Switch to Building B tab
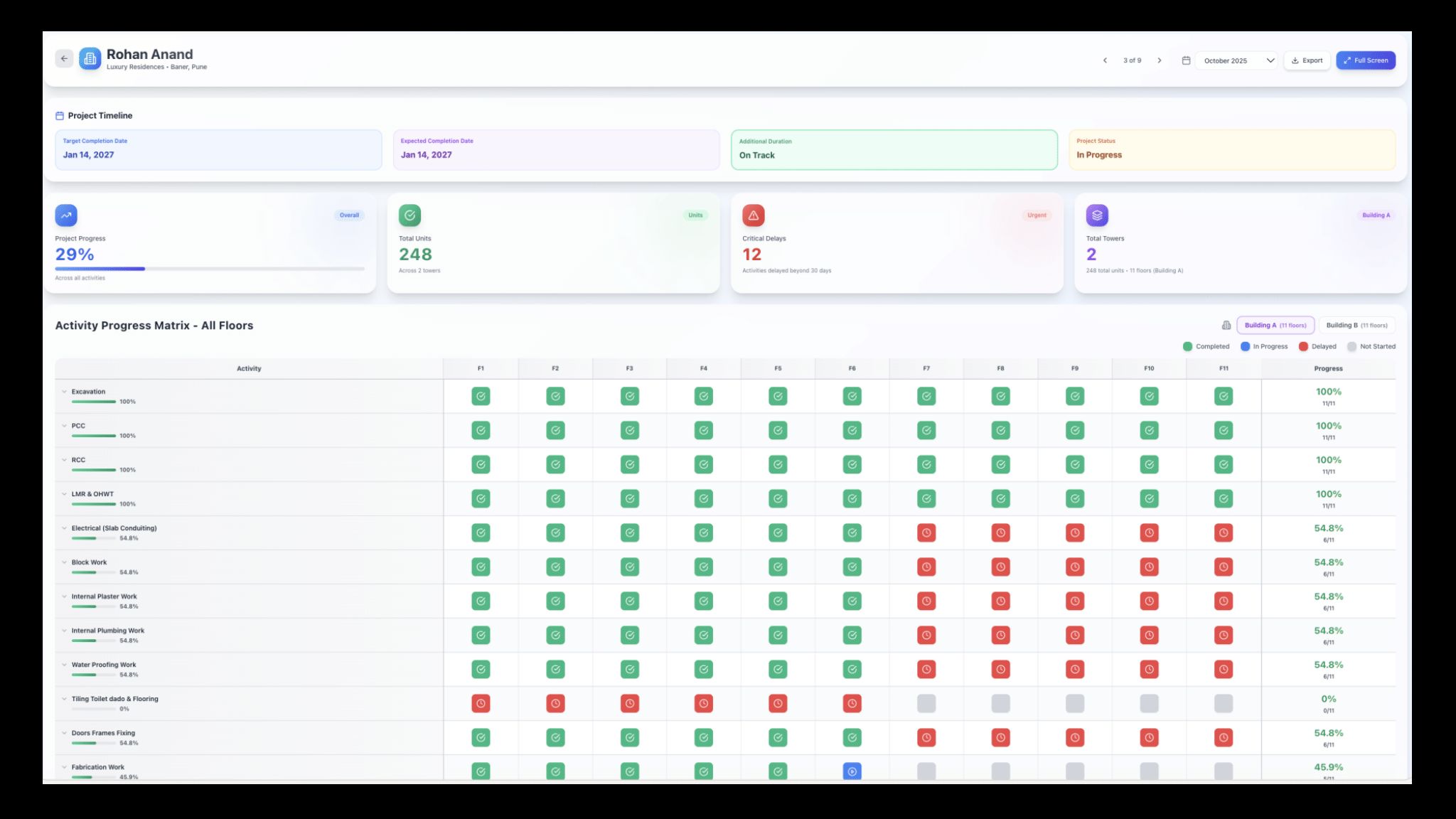Image resolution: width=1456 pixels, height=819 pixels. tap(1356, 326)
